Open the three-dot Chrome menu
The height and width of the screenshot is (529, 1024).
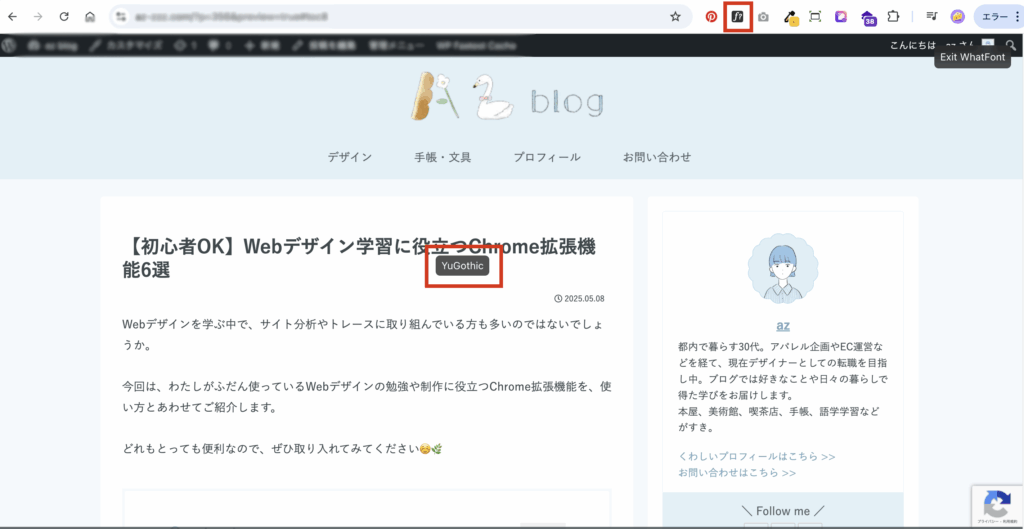(x=1013, y=16)
